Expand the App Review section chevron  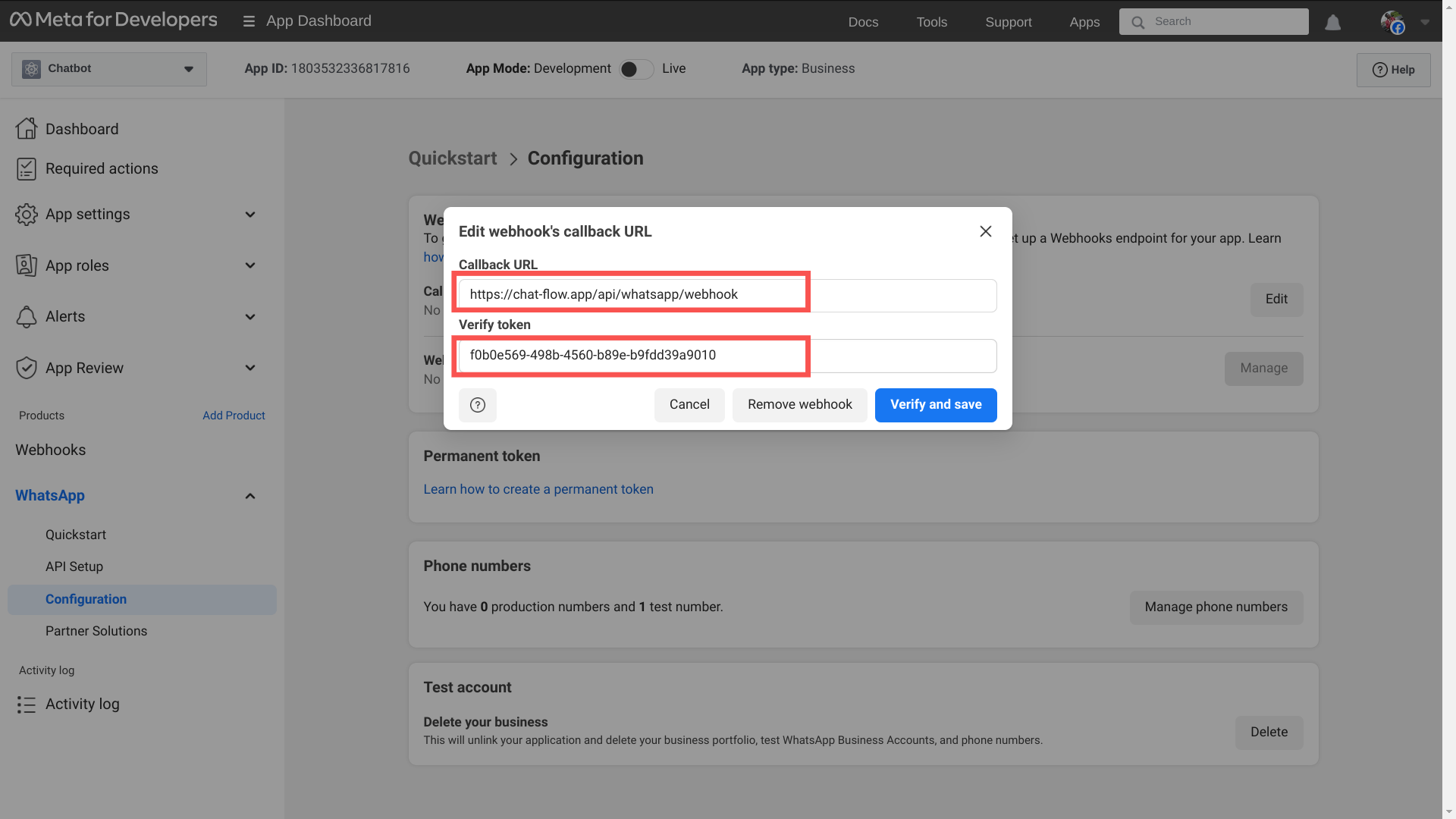[250, 368]
